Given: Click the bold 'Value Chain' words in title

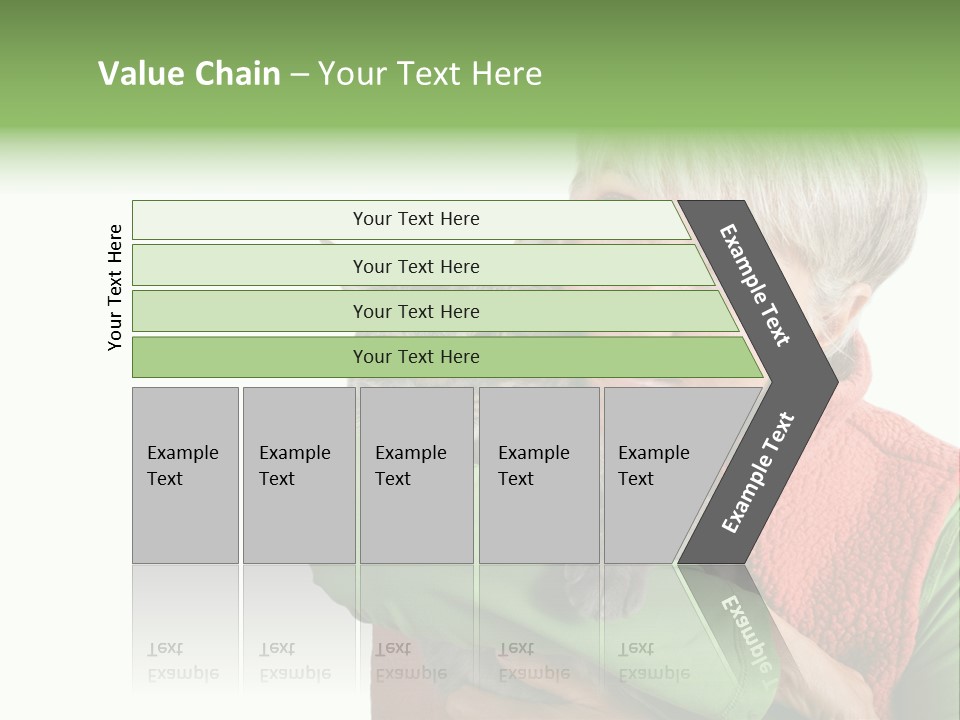Looking at the screenshot, I should click(189, 73).
